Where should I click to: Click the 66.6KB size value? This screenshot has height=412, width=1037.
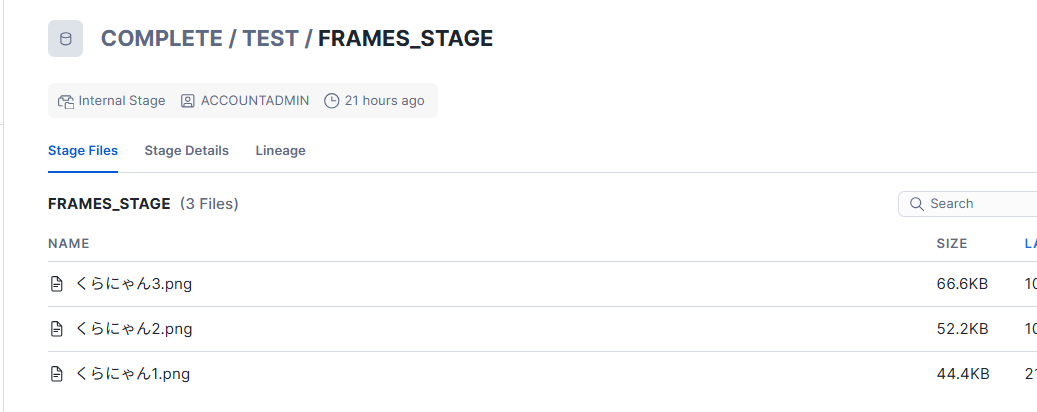[962, 284]
